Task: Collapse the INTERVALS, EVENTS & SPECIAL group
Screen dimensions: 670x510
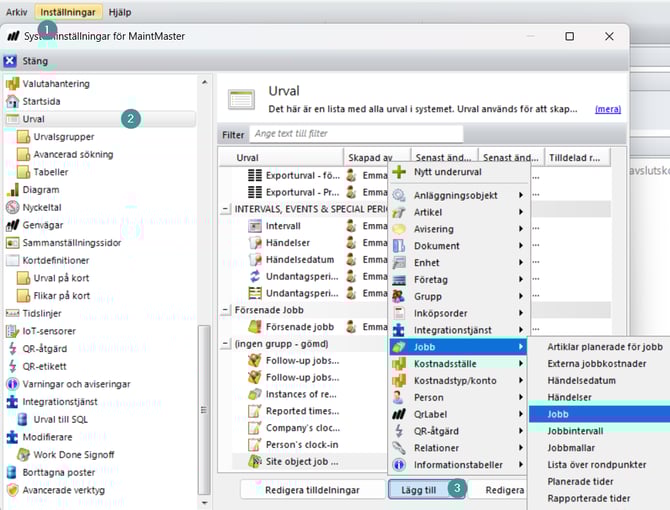Action: pos(226,208)
